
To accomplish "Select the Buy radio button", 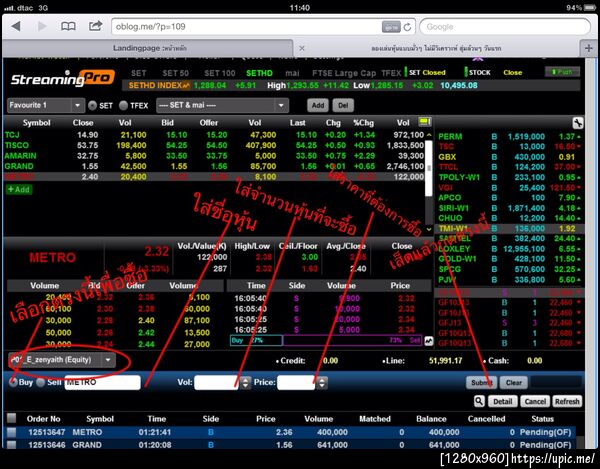I will (x=13, y=382).
